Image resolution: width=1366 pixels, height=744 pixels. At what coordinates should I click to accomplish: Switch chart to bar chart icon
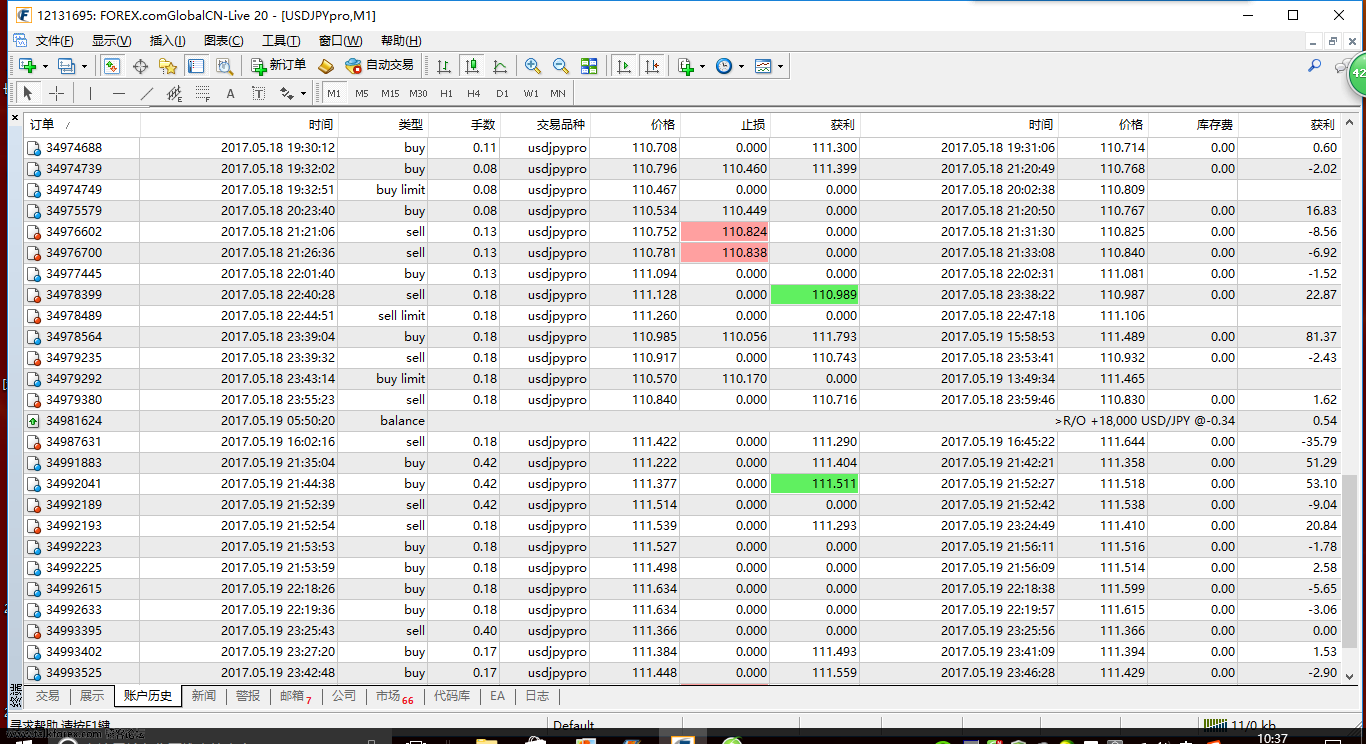(444, 66)
